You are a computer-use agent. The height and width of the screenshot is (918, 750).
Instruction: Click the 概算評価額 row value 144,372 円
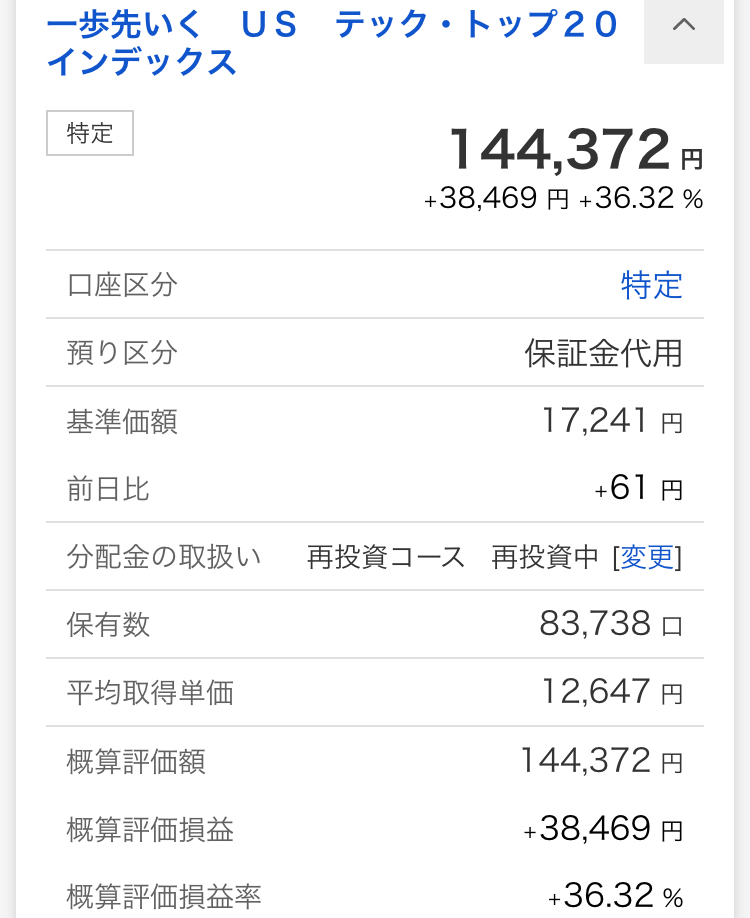click(601, 761)
